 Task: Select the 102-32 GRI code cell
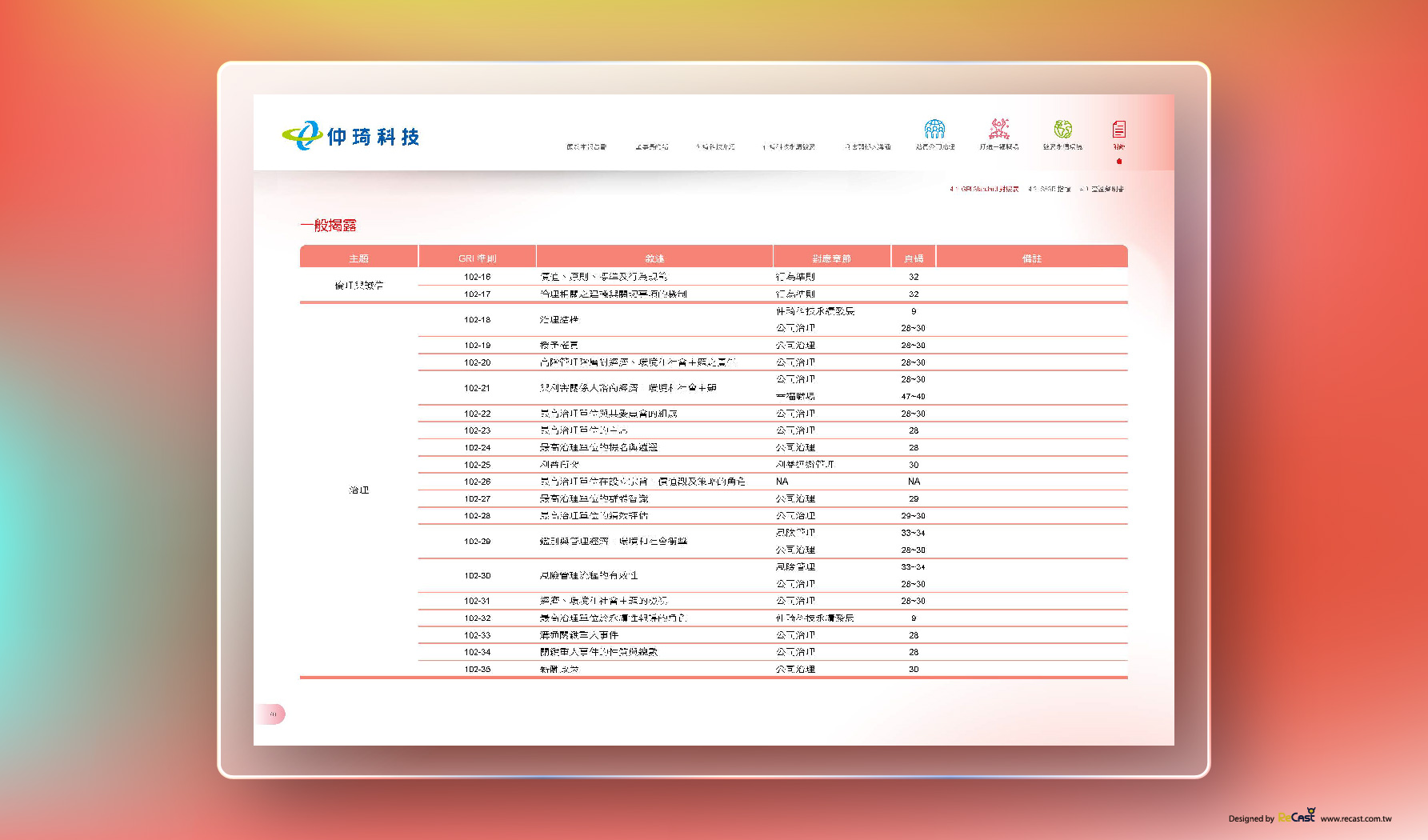click(x=478, y=618)
